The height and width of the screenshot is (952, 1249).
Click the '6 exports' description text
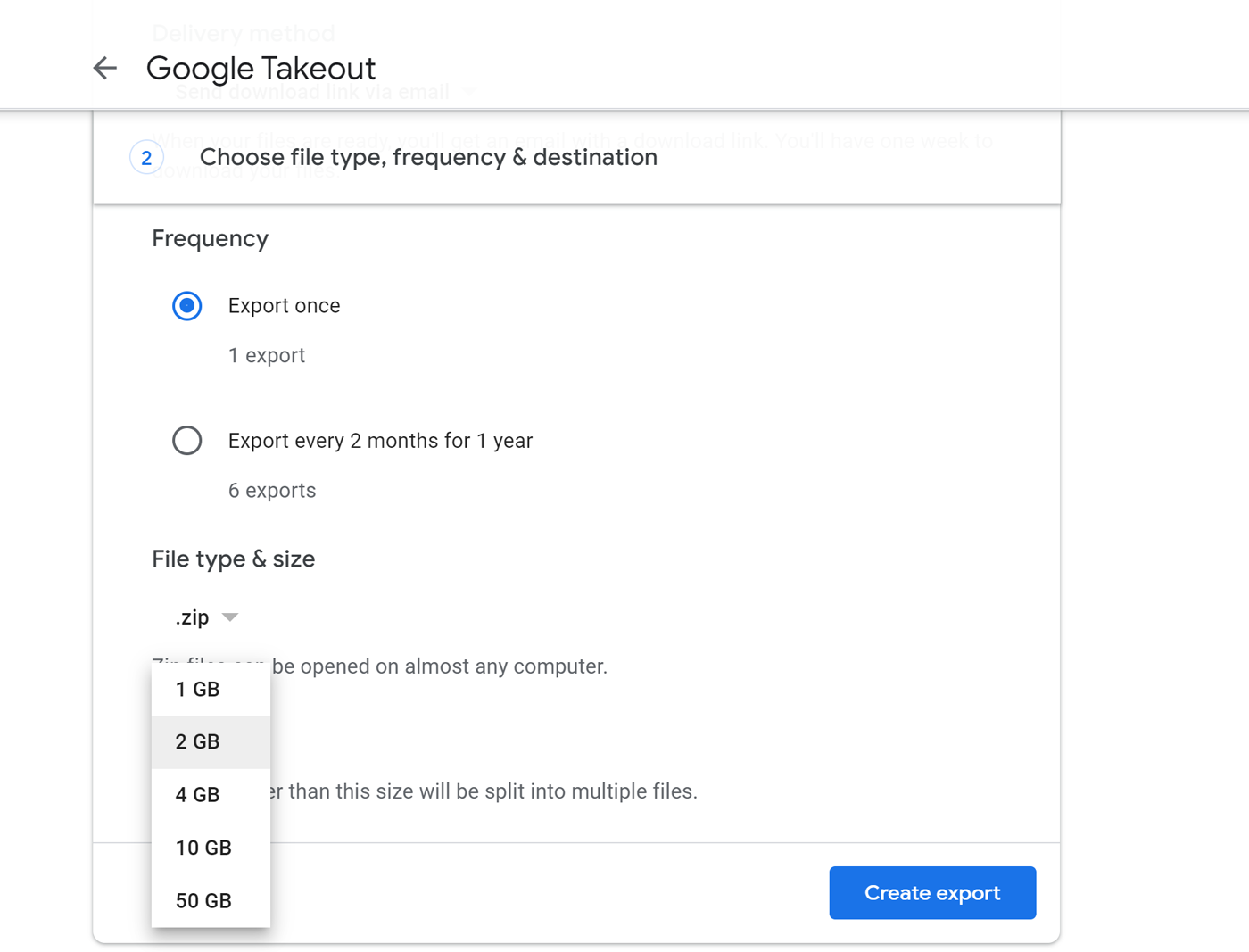click(272, 491)
